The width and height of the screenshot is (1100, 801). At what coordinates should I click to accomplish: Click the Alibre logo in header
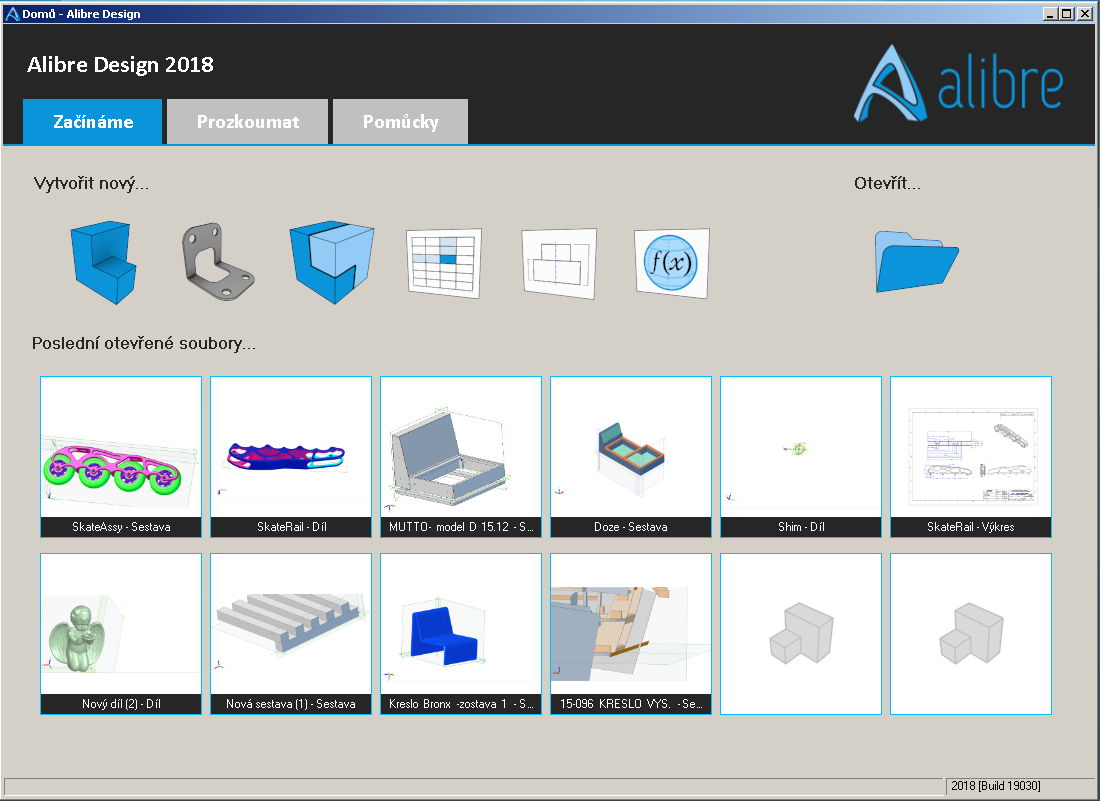(958, 83)
